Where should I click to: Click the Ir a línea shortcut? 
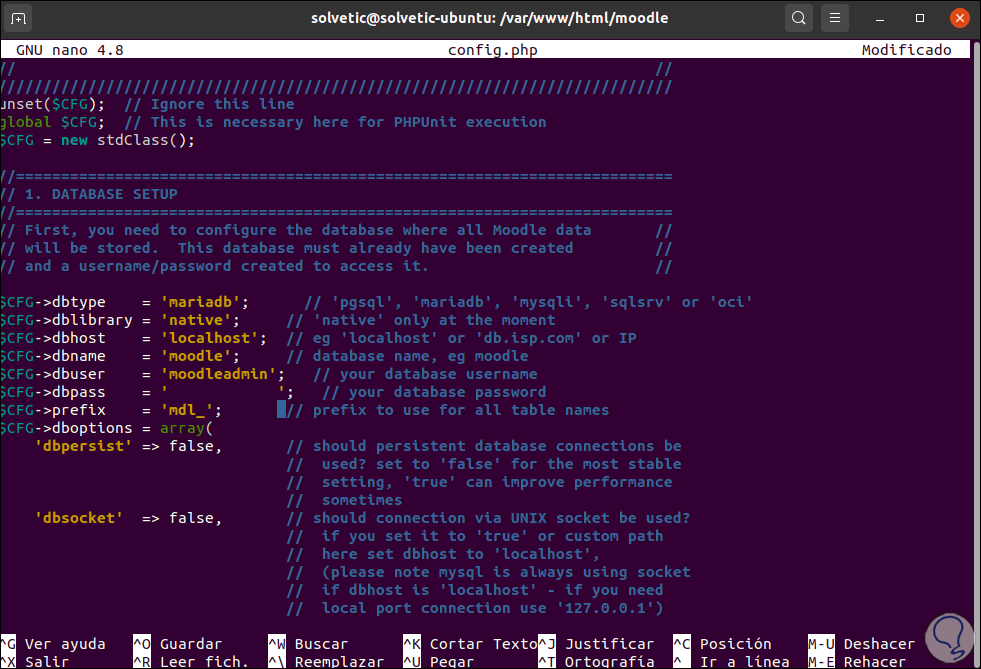pos(731,661)
